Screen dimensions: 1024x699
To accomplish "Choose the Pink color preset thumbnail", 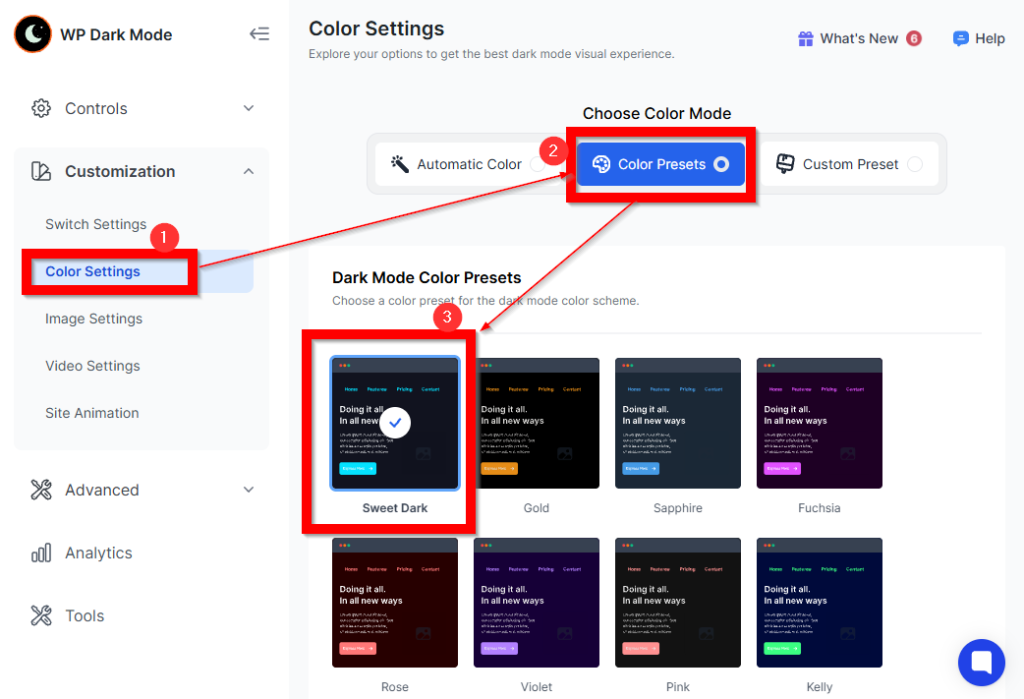I will click(678, 602).
